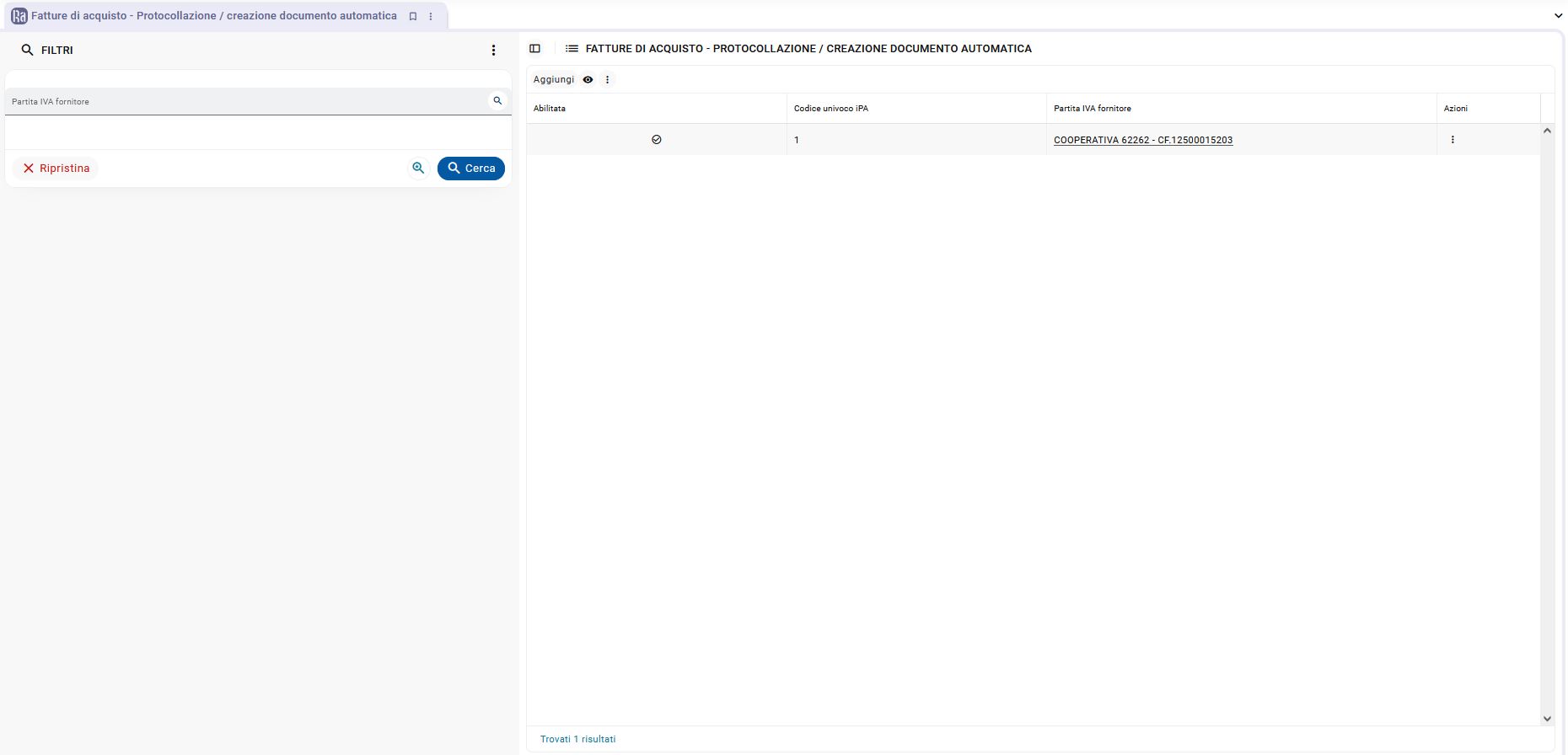Focus the Partita IVA fornitore filter field

244,102
